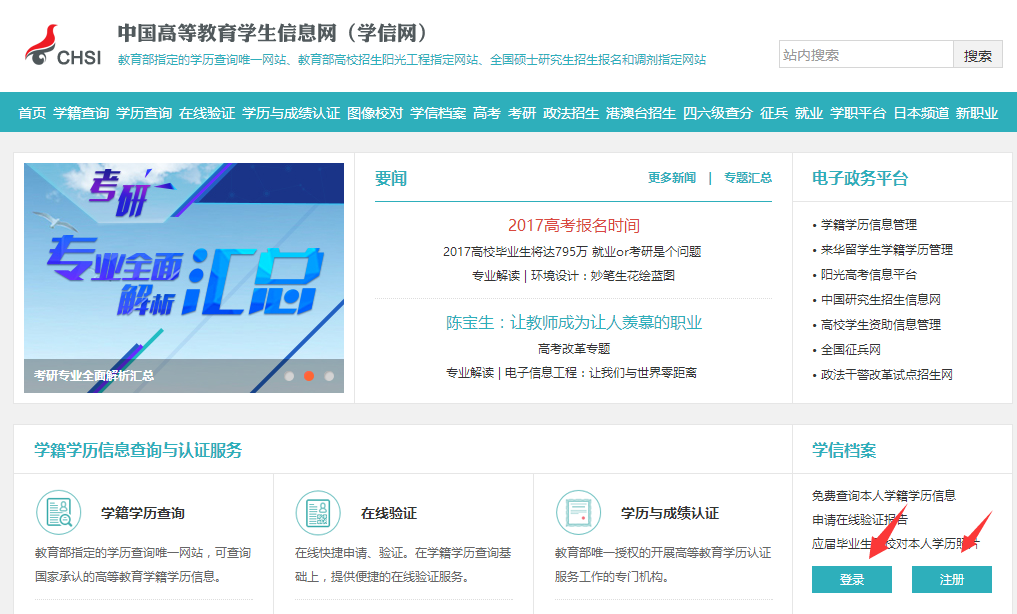Open the 新职业 navigation item
The height and width of the screenshot is (614, 1017).
(x=977, y=113)
